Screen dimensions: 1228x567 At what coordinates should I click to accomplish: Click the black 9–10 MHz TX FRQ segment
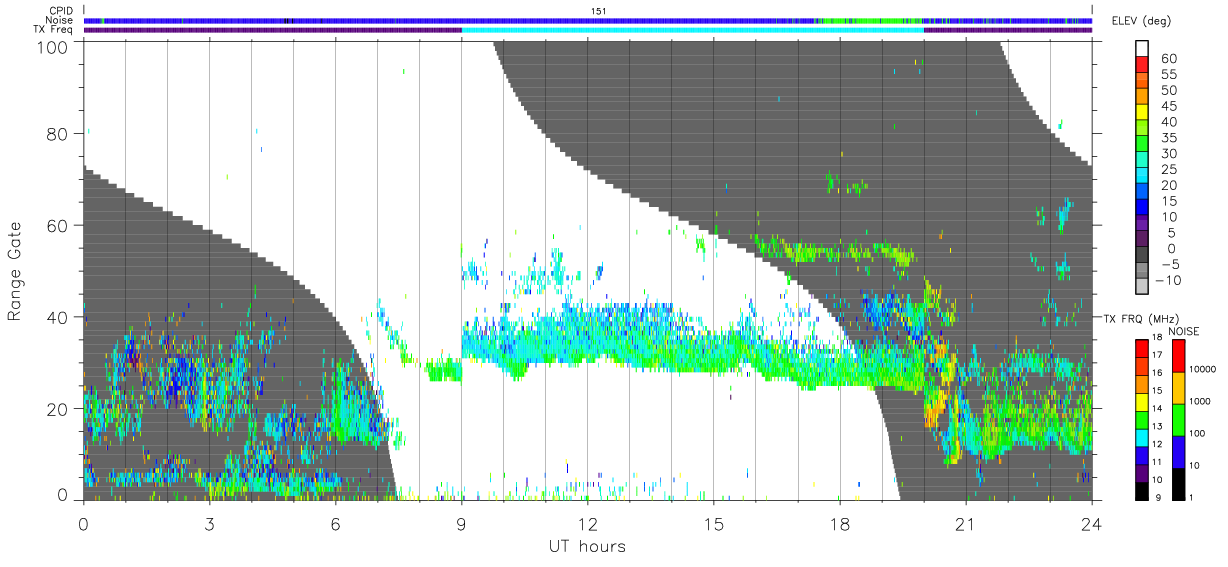pyautogui.click(x=1143, y=491)
